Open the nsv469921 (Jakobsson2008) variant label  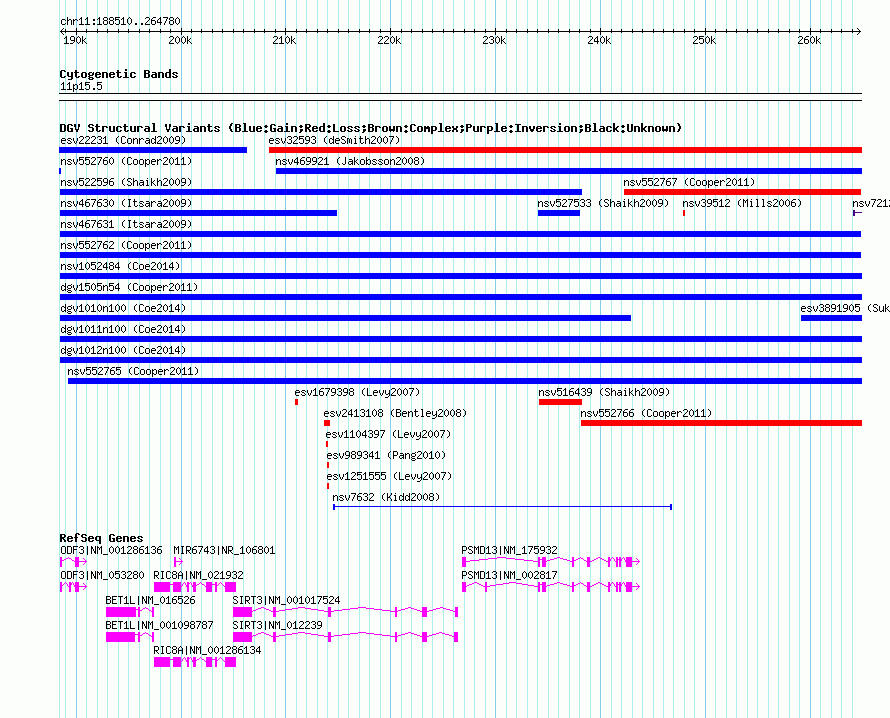click(x=350, y=161)
